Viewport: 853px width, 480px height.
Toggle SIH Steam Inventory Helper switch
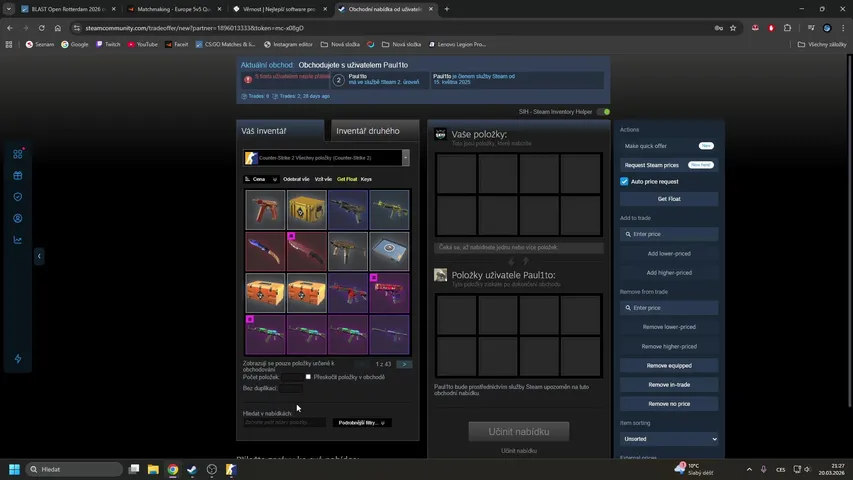[x=603, y=112]
